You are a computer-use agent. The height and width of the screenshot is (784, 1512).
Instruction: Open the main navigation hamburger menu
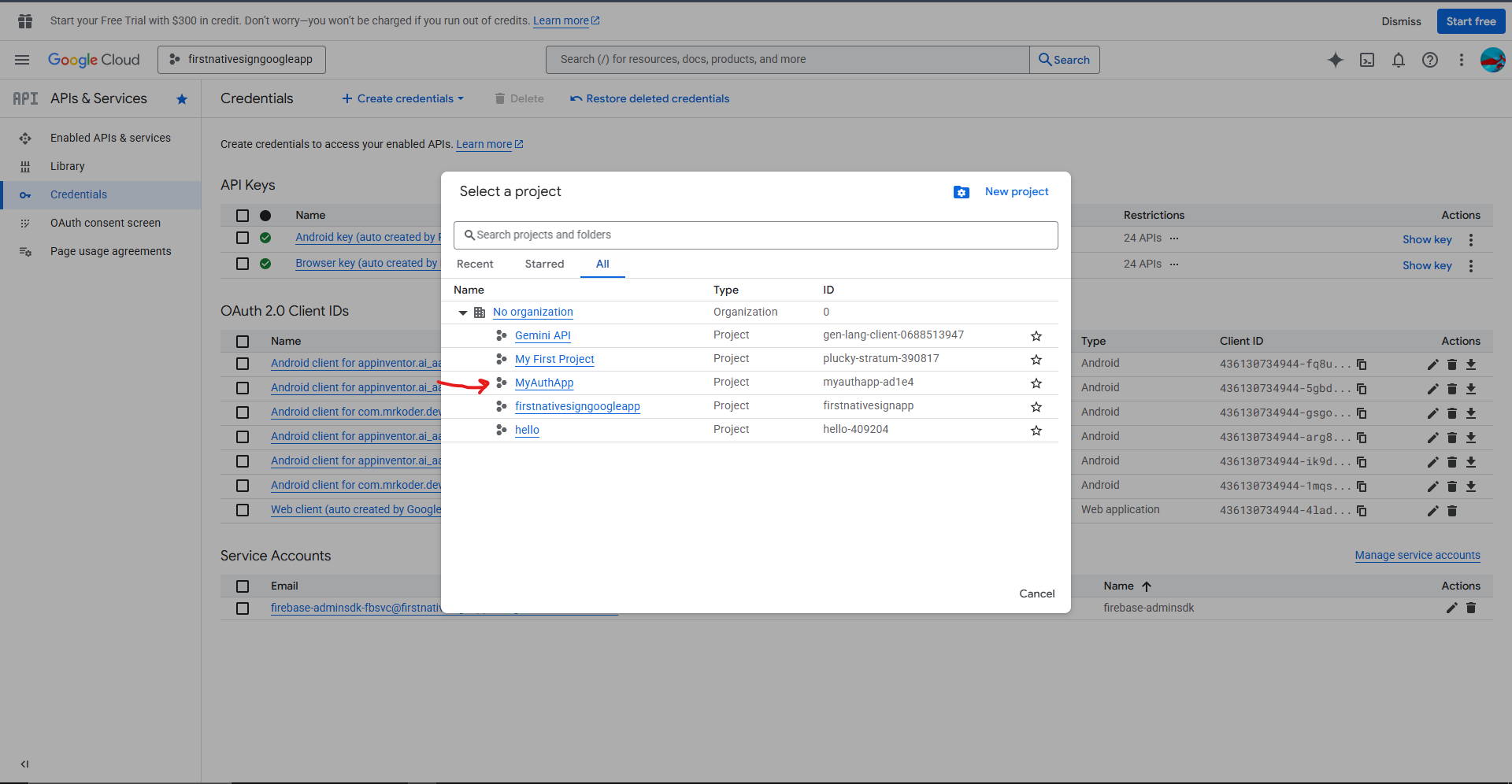tap(22, 60)
